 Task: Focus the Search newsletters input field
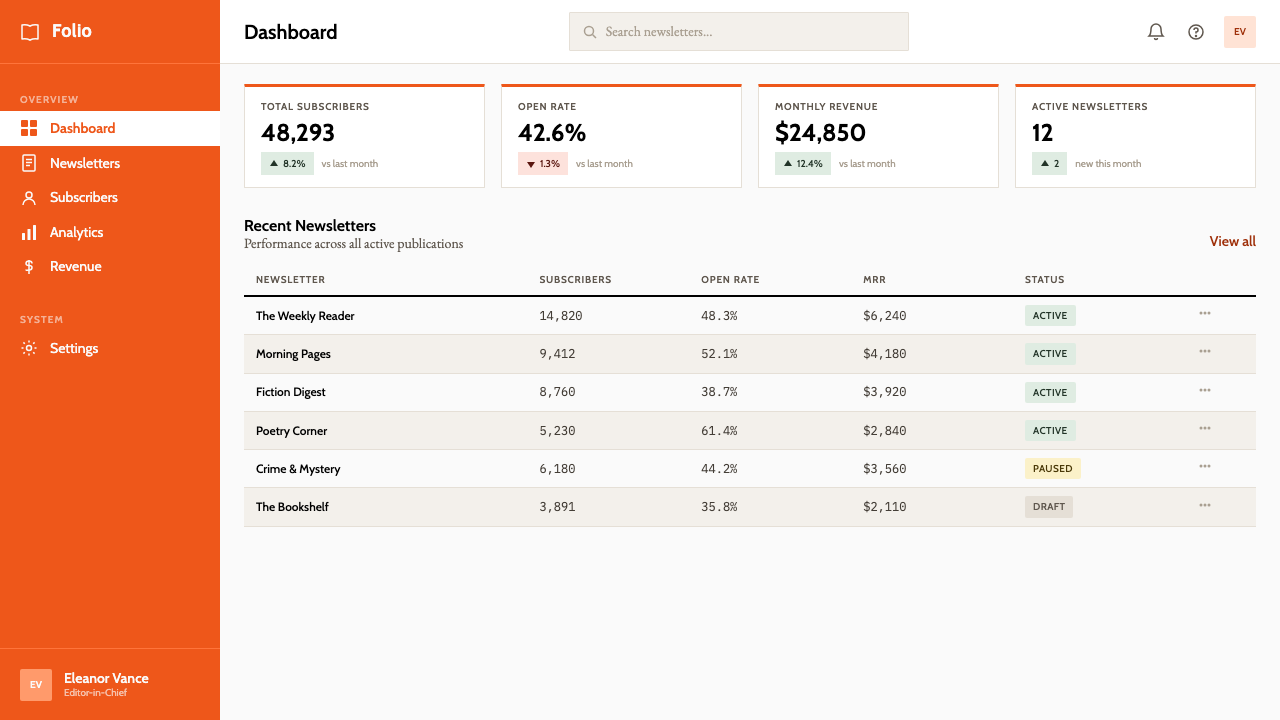[739, 31]
